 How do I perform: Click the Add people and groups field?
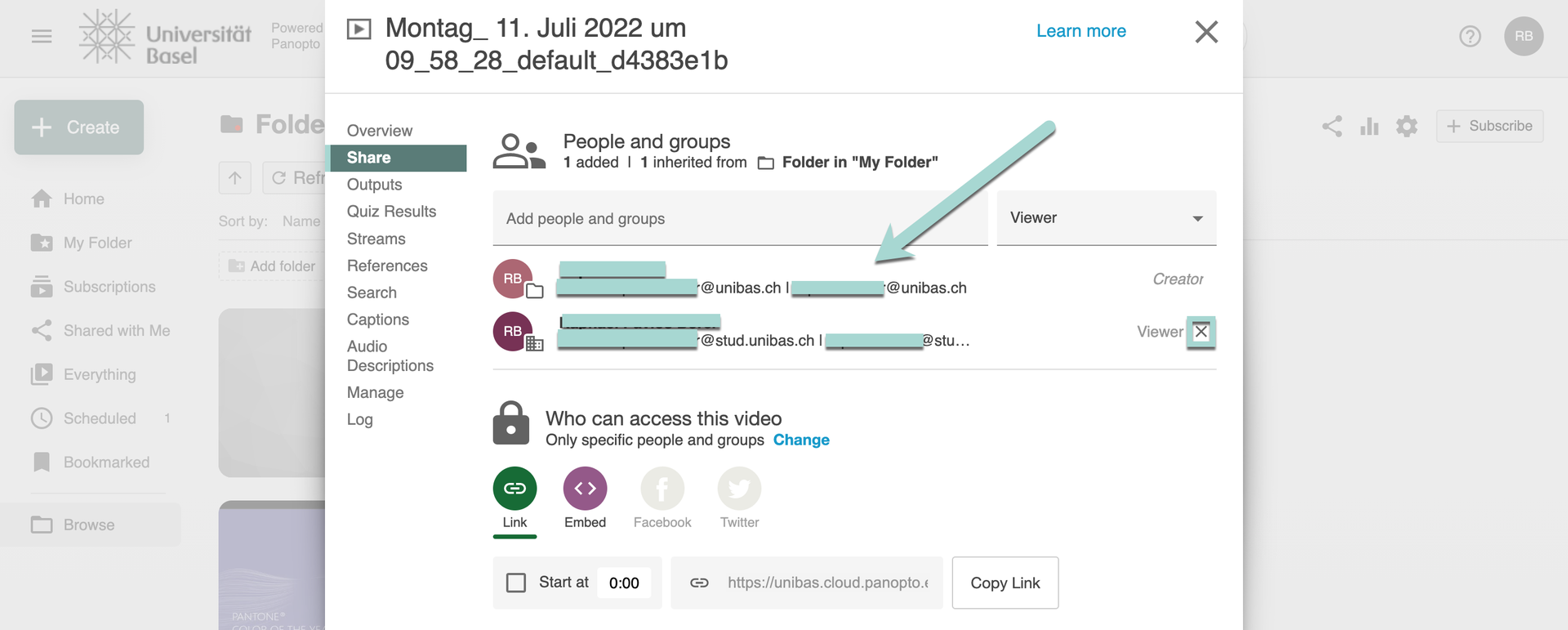click(739, 219)
